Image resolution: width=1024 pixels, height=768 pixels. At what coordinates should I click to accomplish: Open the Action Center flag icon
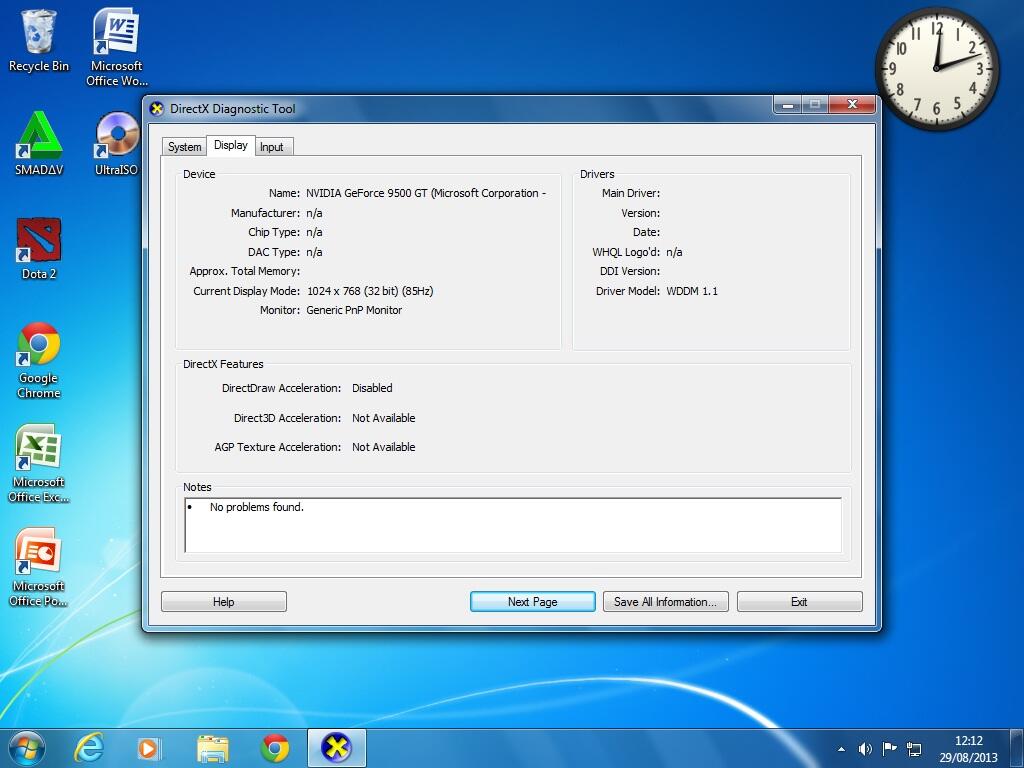[x=889, y=748]
